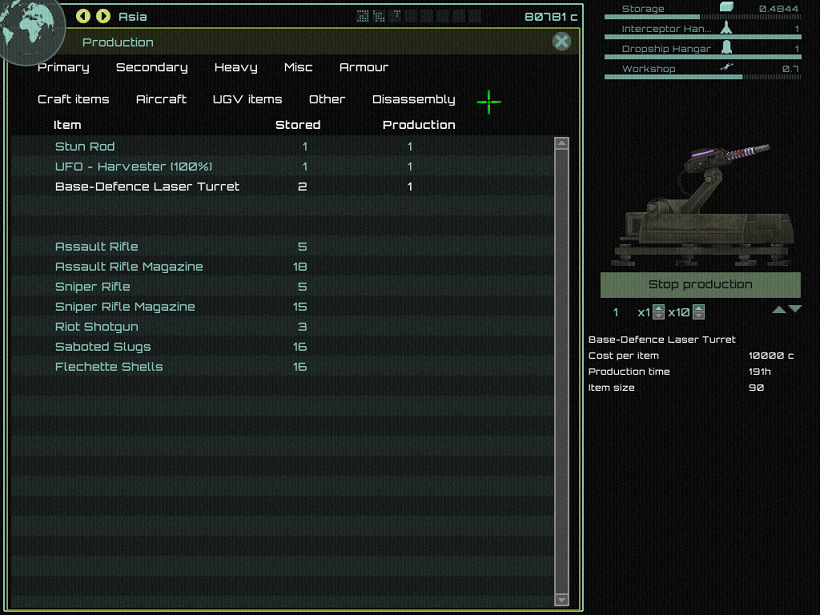This screenshot has height=615, width=820.
Task: Click the Storage capacity bar
Action: [x=702, y=17]
